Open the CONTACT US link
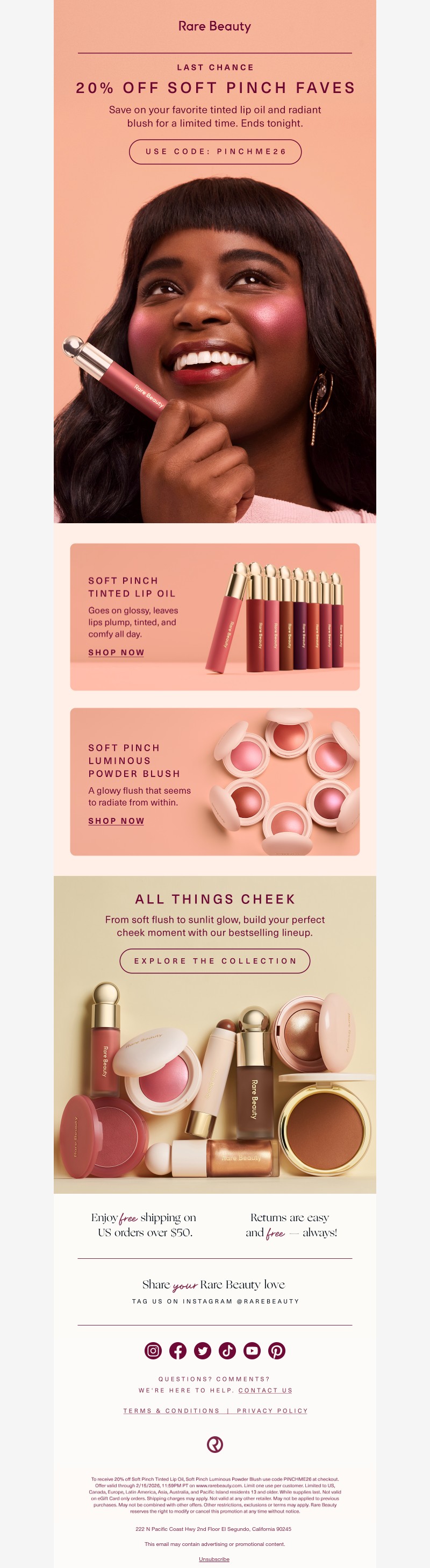The height and width of the screenshot is (1568, 430). (x=265, y=1390)
